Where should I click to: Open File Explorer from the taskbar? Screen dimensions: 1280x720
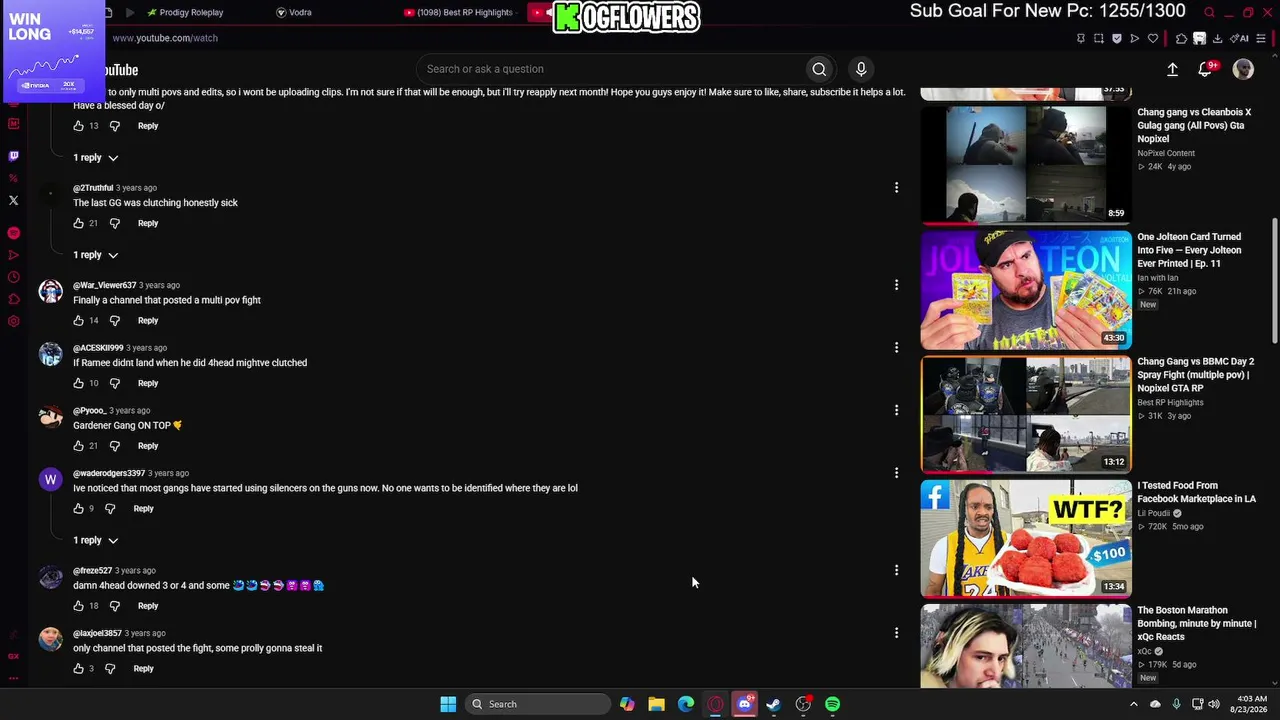[x=656, y=704]
